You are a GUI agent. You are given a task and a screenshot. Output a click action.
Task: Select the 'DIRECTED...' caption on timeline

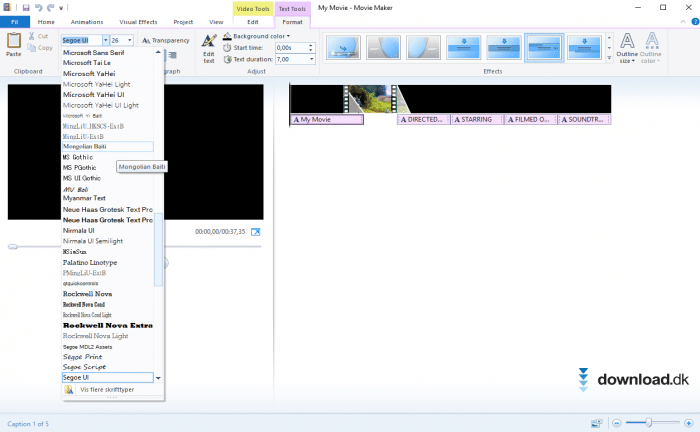tap(424, 119)
